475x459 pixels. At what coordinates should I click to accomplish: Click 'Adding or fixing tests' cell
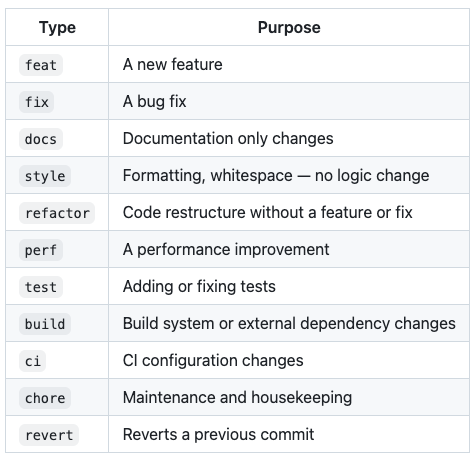pyautogui.click(x=199, y=286)
